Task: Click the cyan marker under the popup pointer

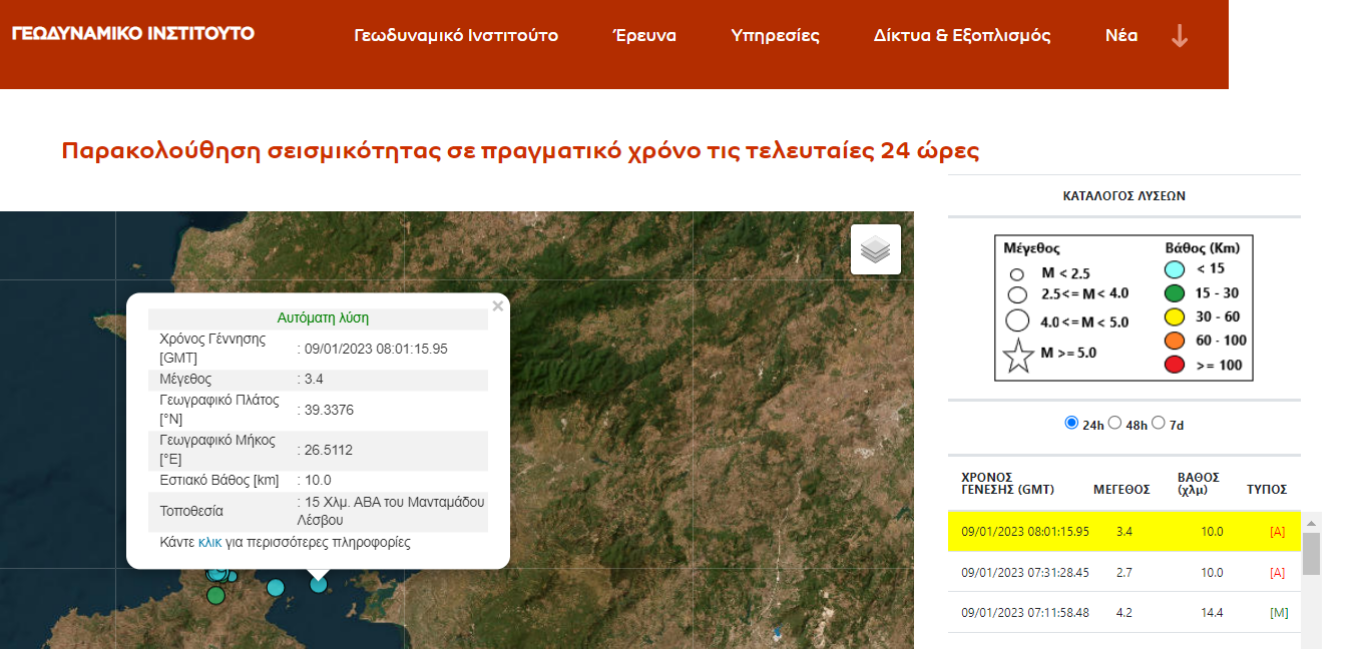Action: [318, 584]
